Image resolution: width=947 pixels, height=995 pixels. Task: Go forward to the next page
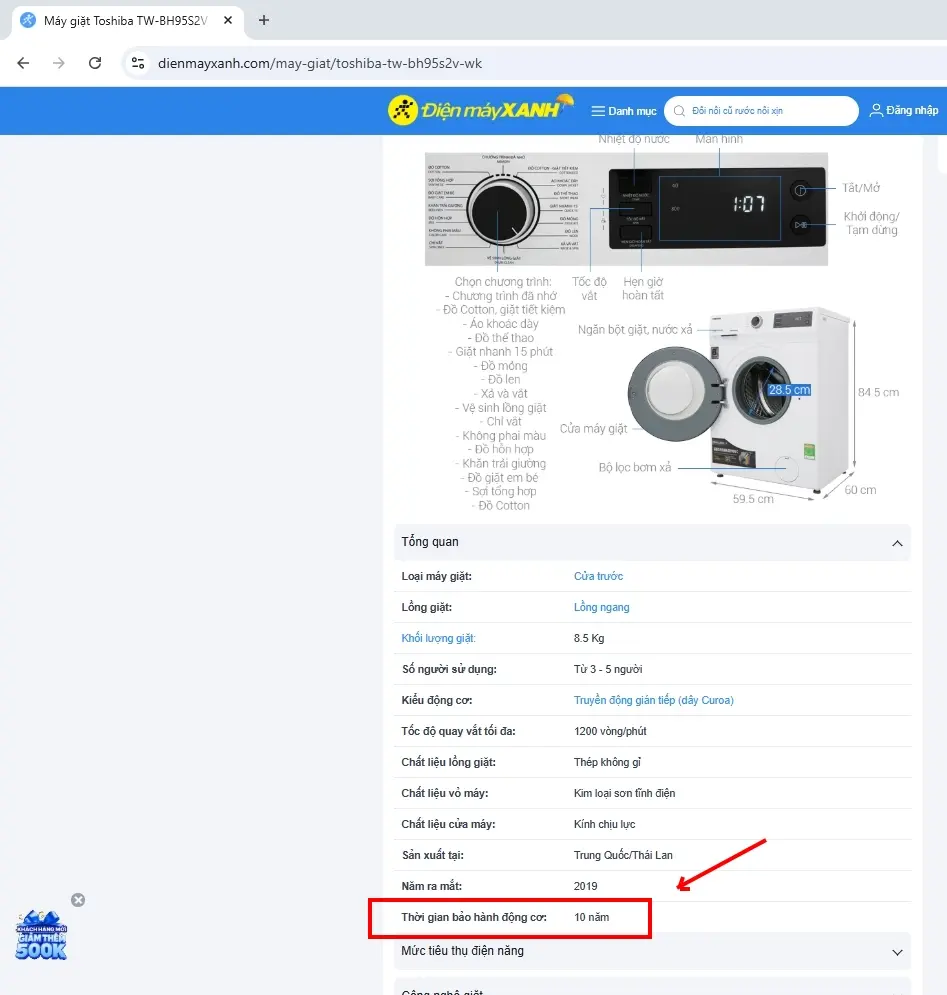pos(59,63)
